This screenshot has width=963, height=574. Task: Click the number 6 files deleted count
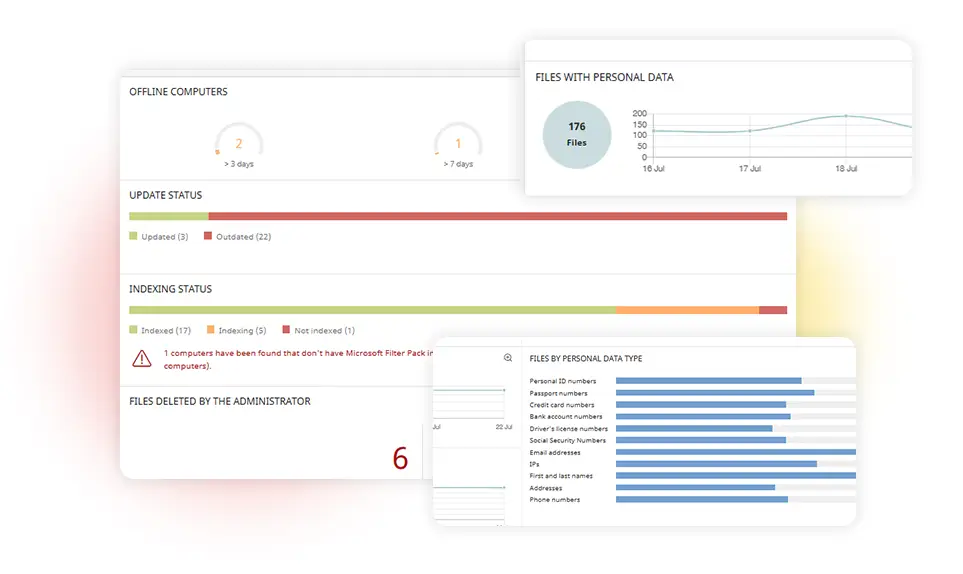click(x=400, y=459)
